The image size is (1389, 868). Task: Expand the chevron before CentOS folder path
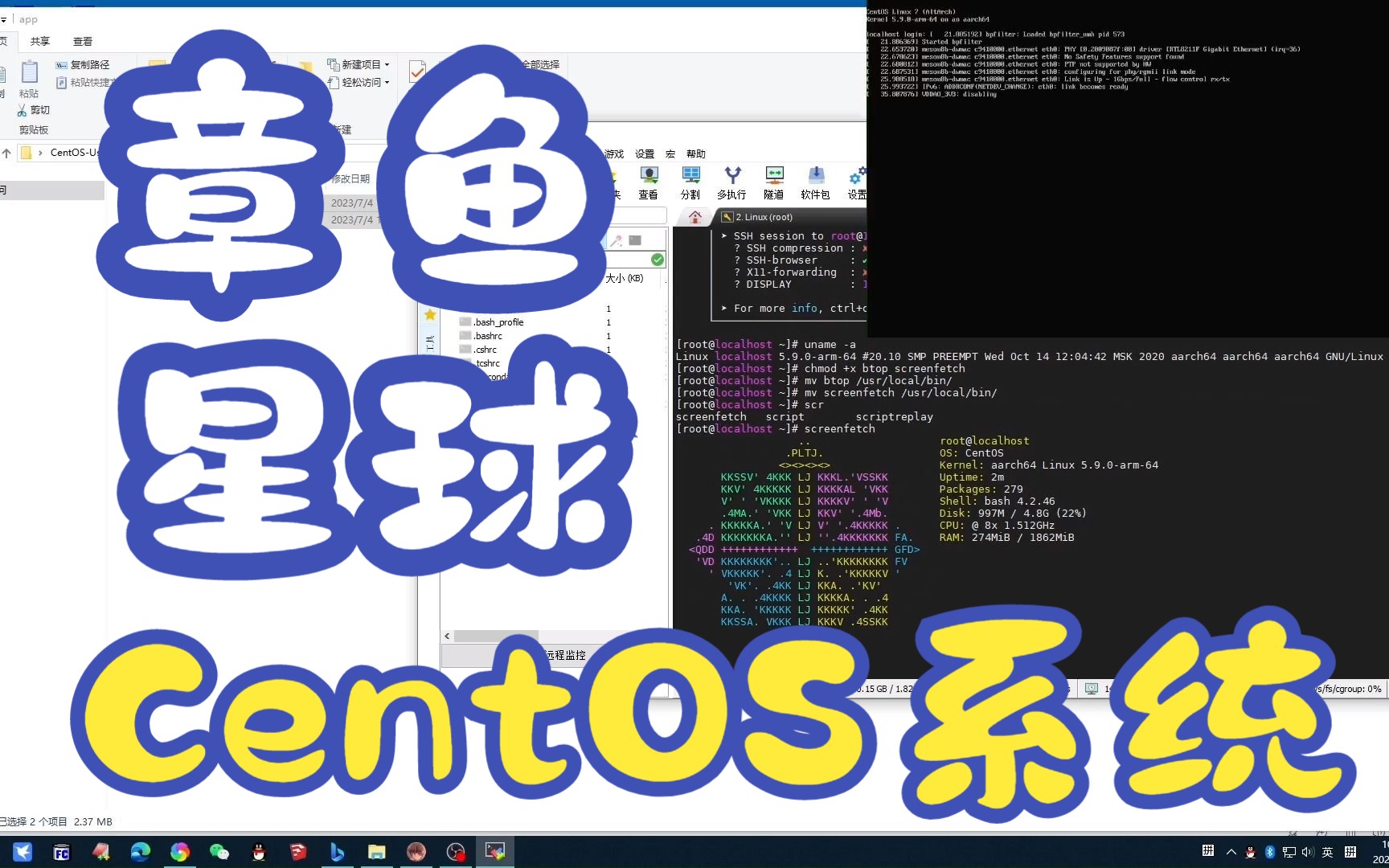(40, 153)
